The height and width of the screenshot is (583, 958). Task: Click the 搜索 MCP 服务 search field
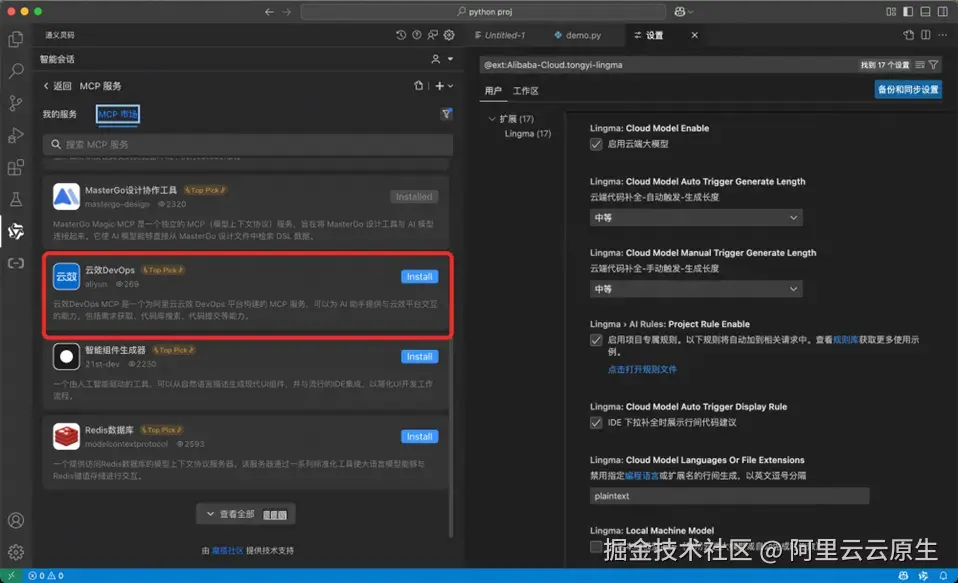click(x=248, y=145)
